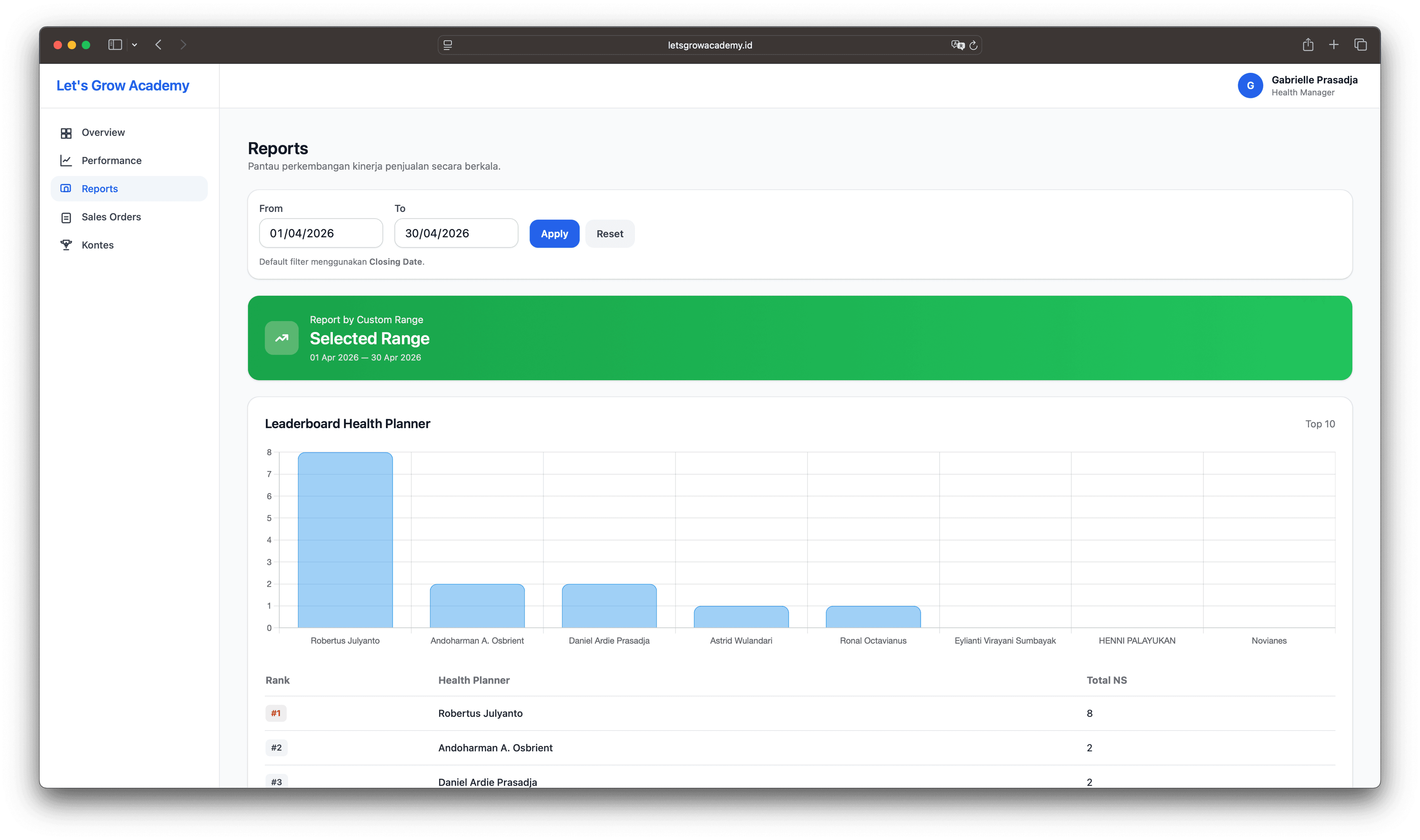Image resolution: width=1420 pixels, height=840 pixels.
Task: Open the Safari share icon
Action: pos(1308,44)
